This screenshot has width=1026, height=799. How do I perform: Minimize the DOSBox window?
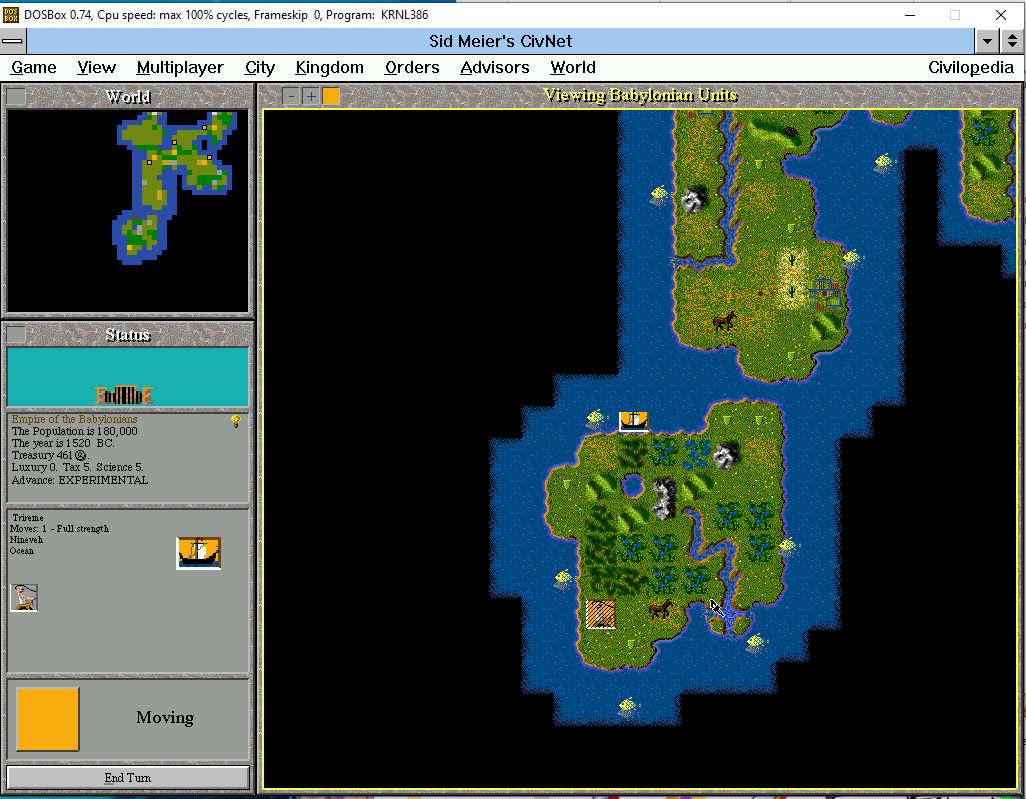tap(910, 15)
